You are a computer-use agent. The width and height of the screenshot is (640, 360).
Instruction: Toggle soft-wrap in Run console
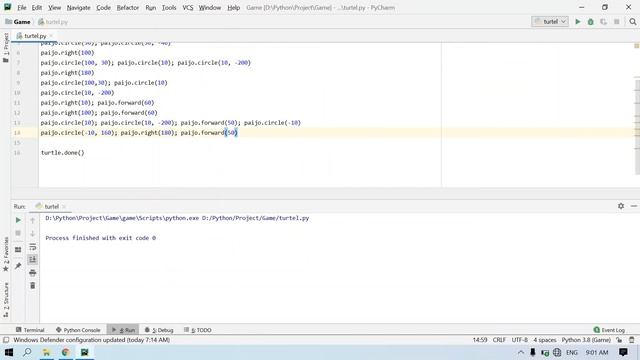pyautogui.click(x=33, y=247)
